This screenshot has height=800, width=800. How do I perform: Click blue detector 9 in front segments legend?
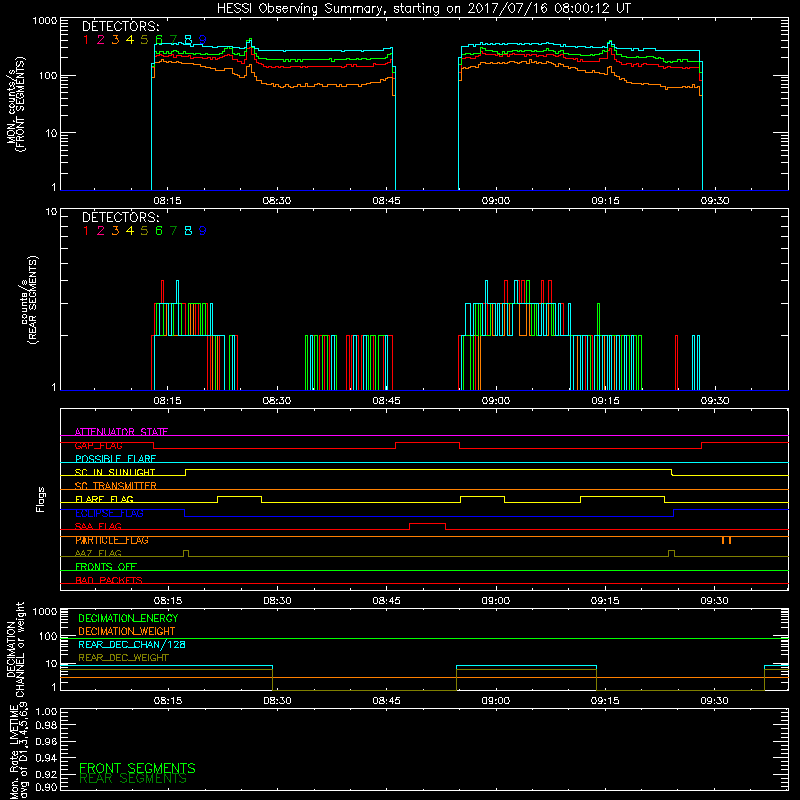203,39
